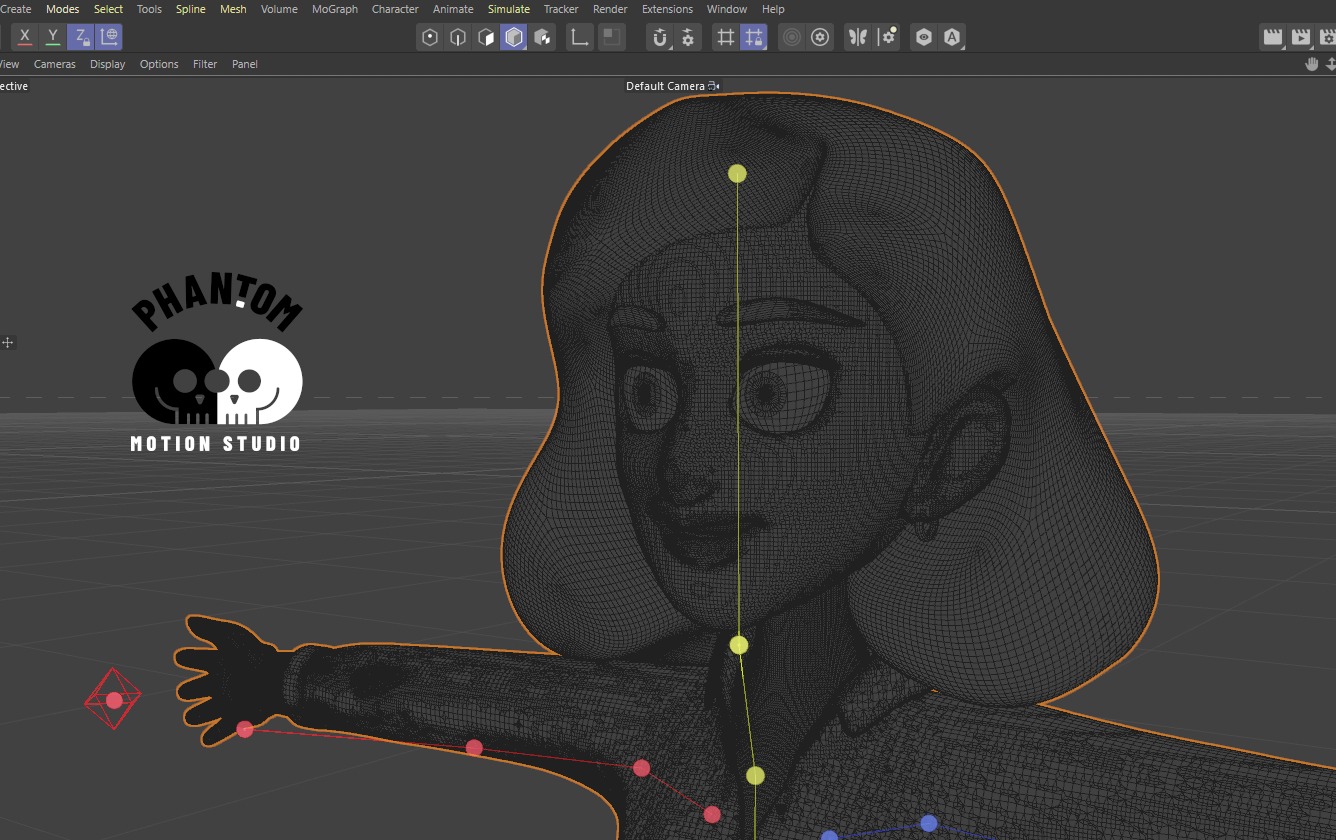1336x840 pixels.
Task: Open the MoGraph menu
Action: point(335,9)
